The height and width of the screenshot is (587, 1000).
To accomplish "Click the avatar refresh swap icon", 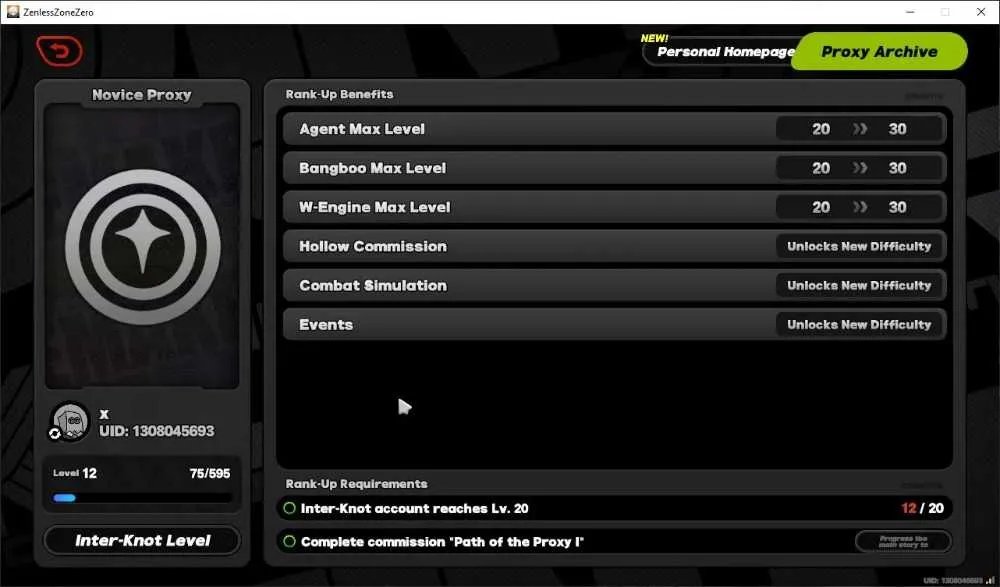I will (x=55, y=434).
